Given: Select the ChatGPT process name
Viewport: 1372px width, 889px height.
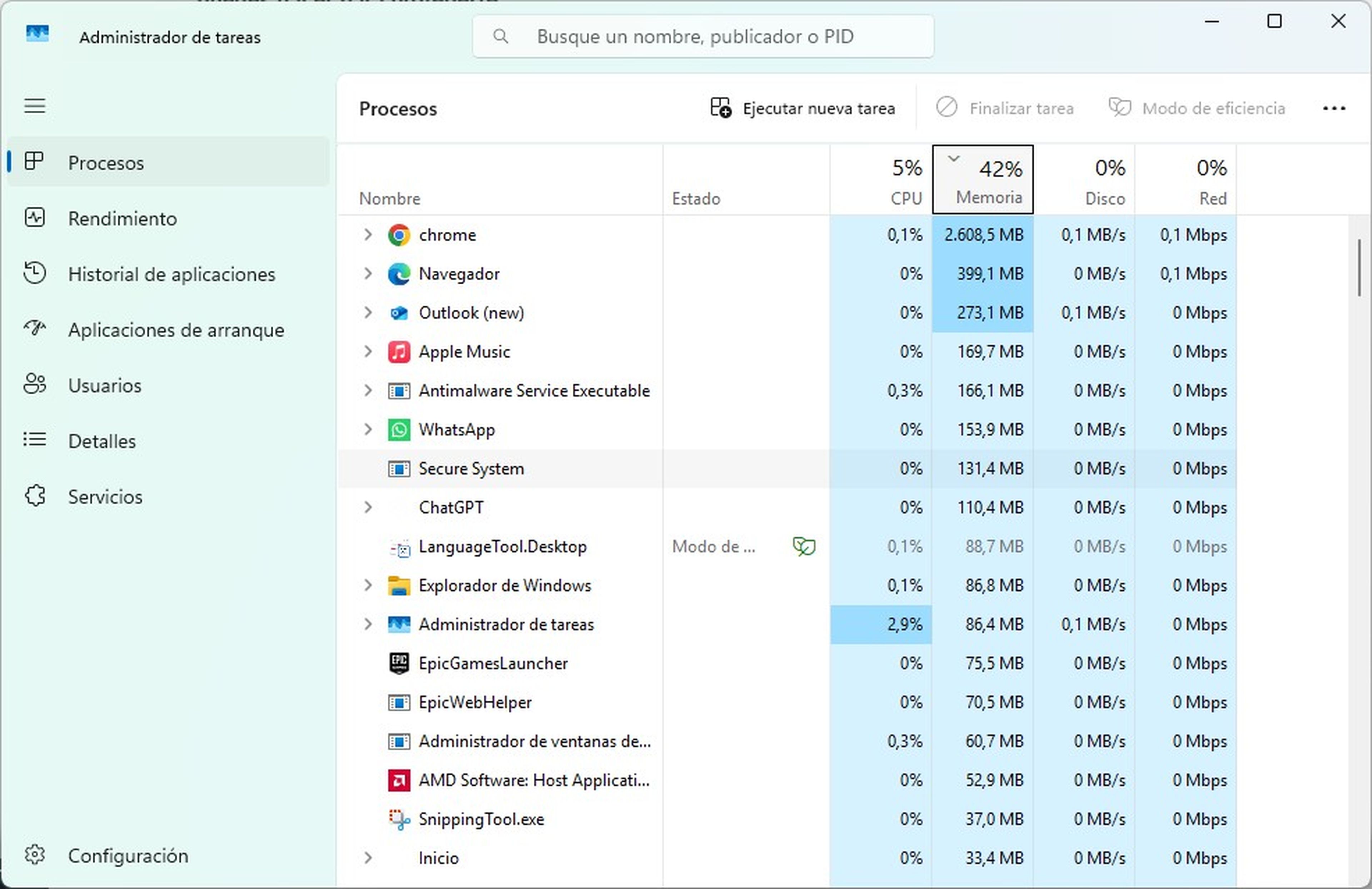Looking at the screenshot, I should click(451, 508).
